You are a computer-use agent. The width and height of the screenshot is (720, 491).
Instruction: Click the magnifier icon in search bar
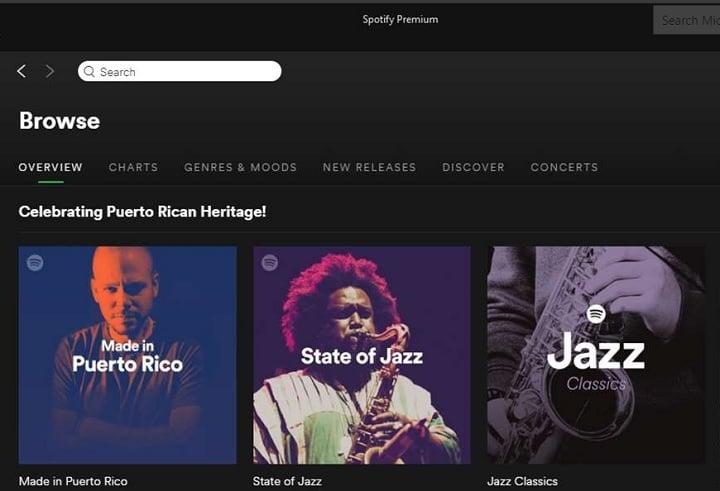(90, 72)
